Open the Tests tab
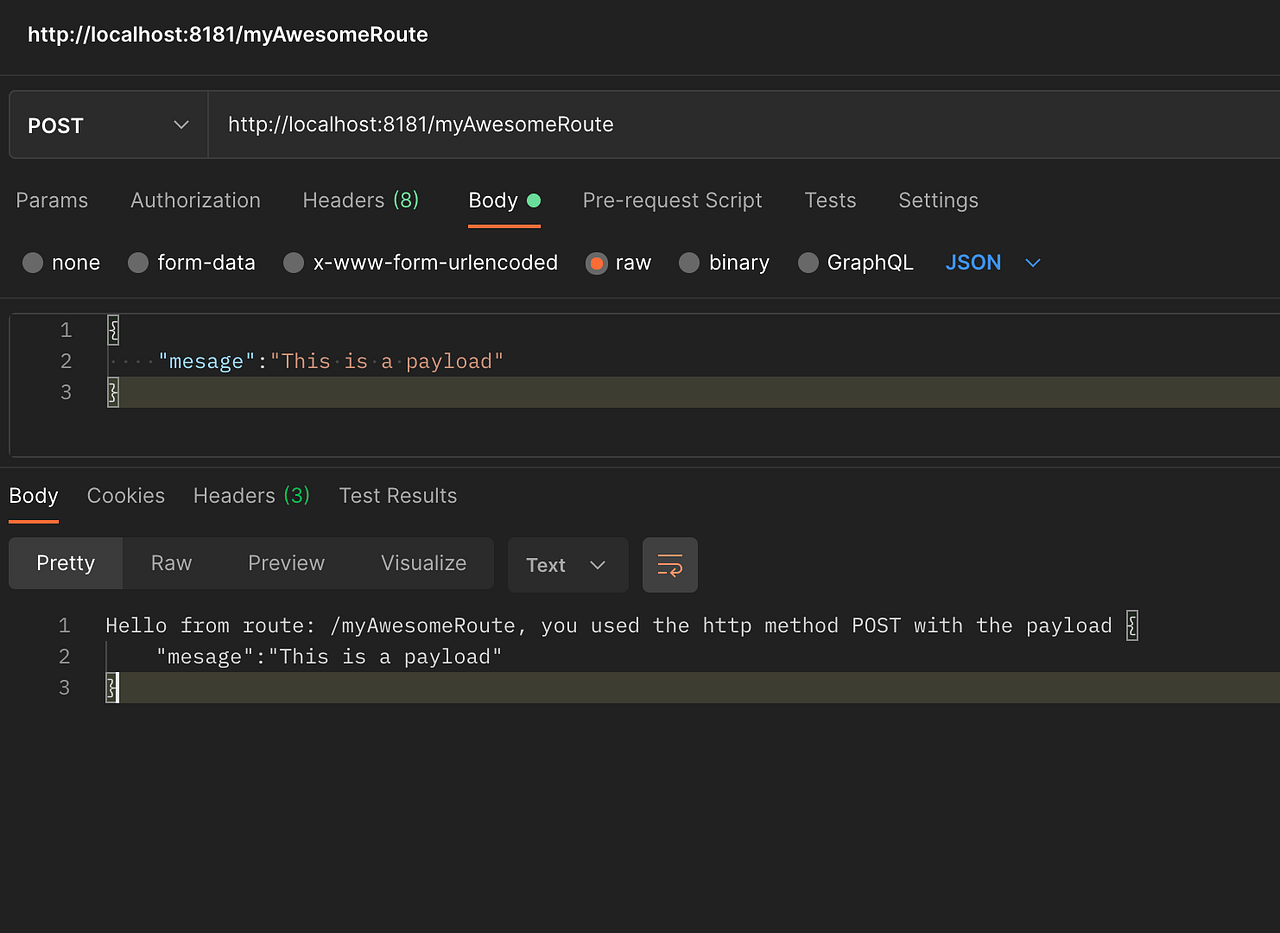 [830, 200]
